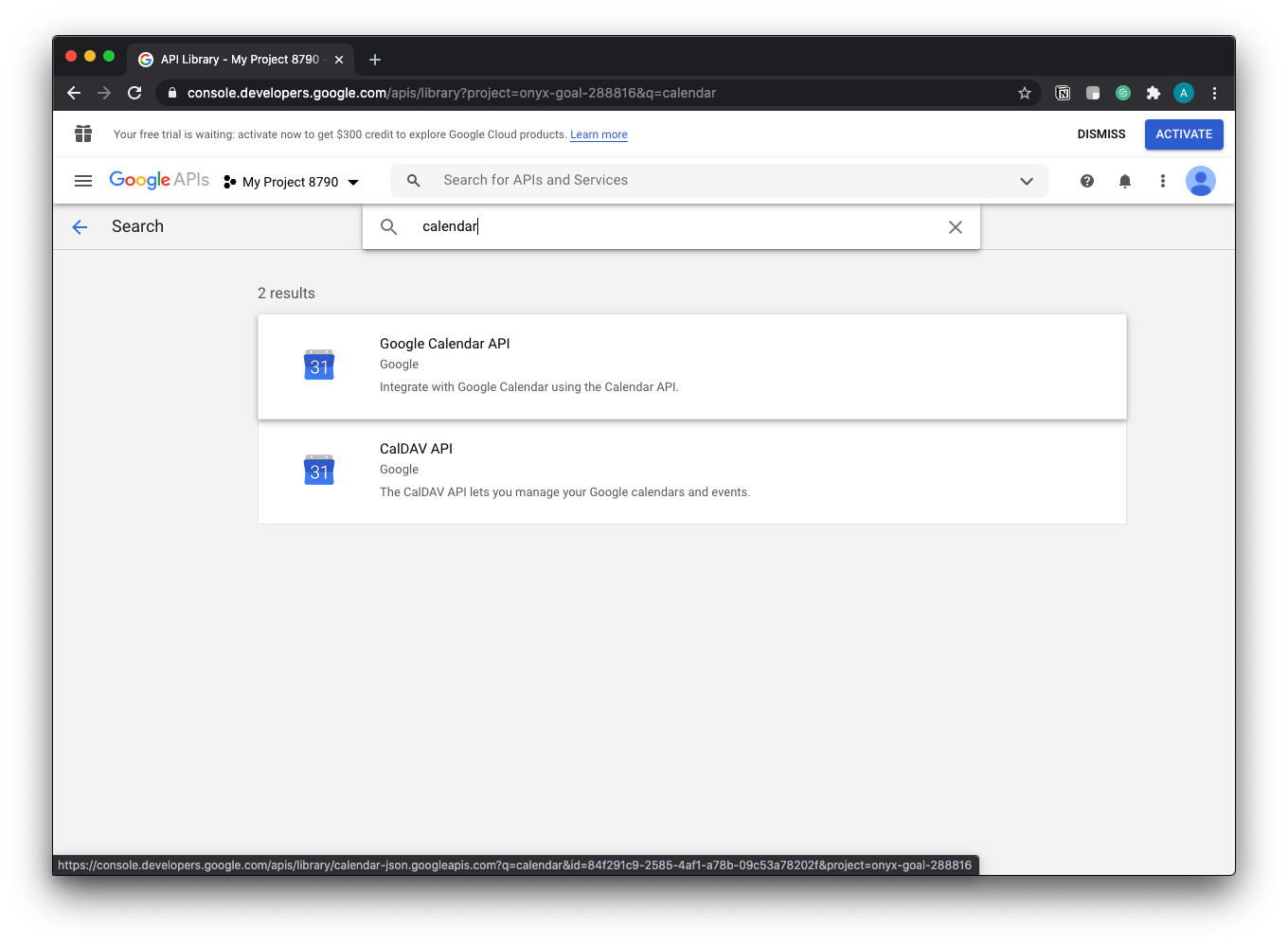Open a new browser tab

pyautogui.click(x=375, y=60)
